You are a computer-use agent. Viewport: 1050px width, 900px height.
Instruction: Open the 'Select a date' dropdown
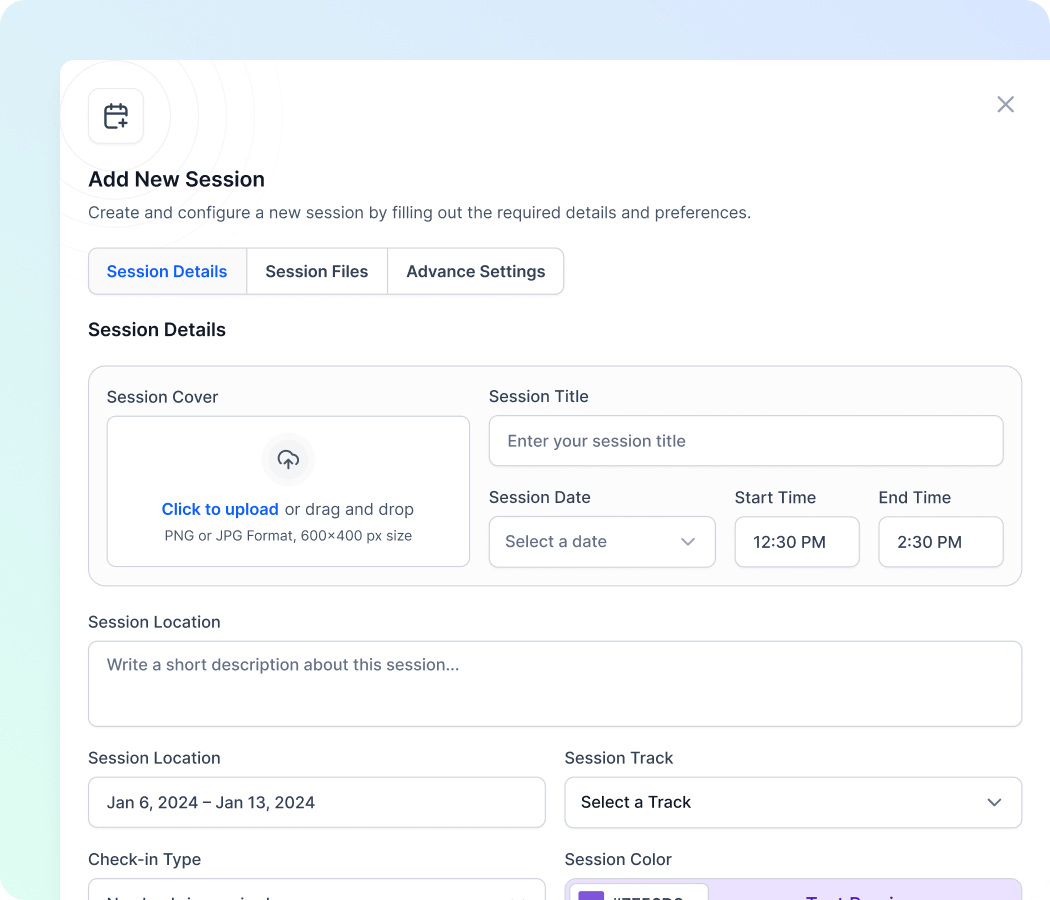click(x=602, y=542)
